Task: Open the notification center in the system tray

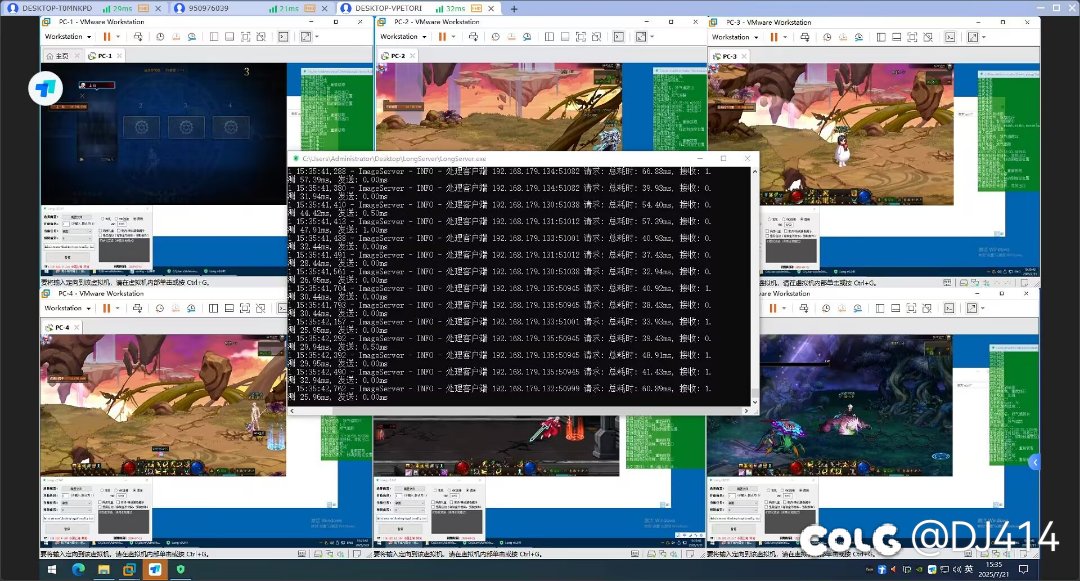Action: pyautogui.click(x=1024, y=569)
